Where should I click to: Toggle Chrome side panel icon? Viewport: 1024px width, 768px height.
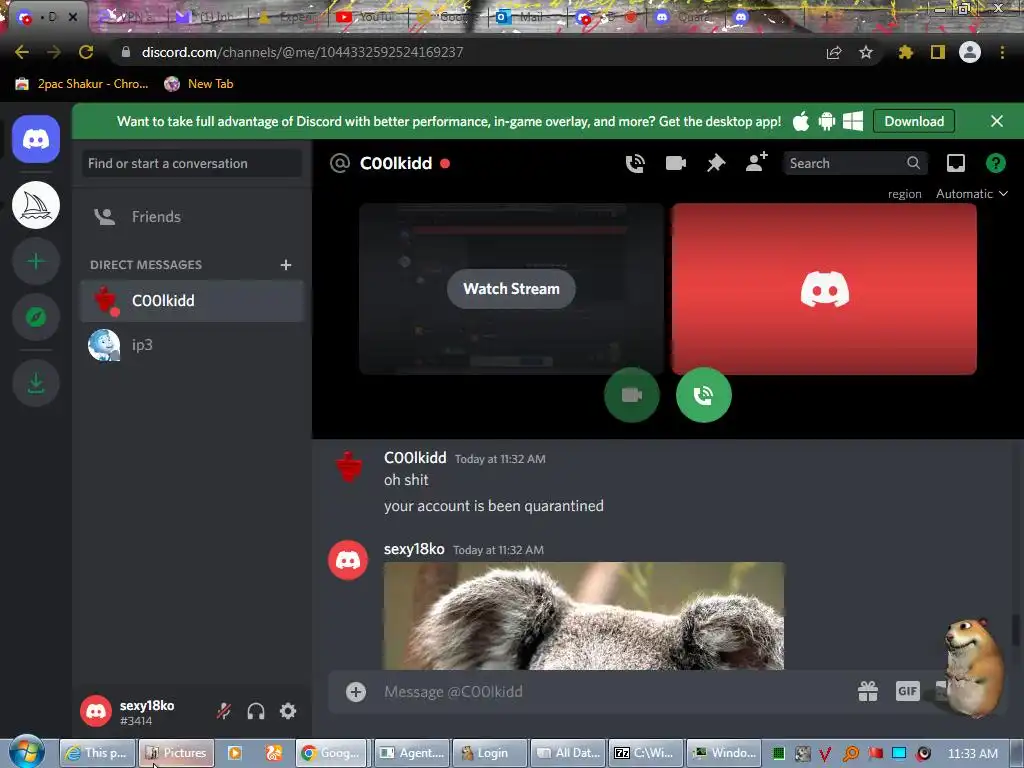tap(938, 52)
